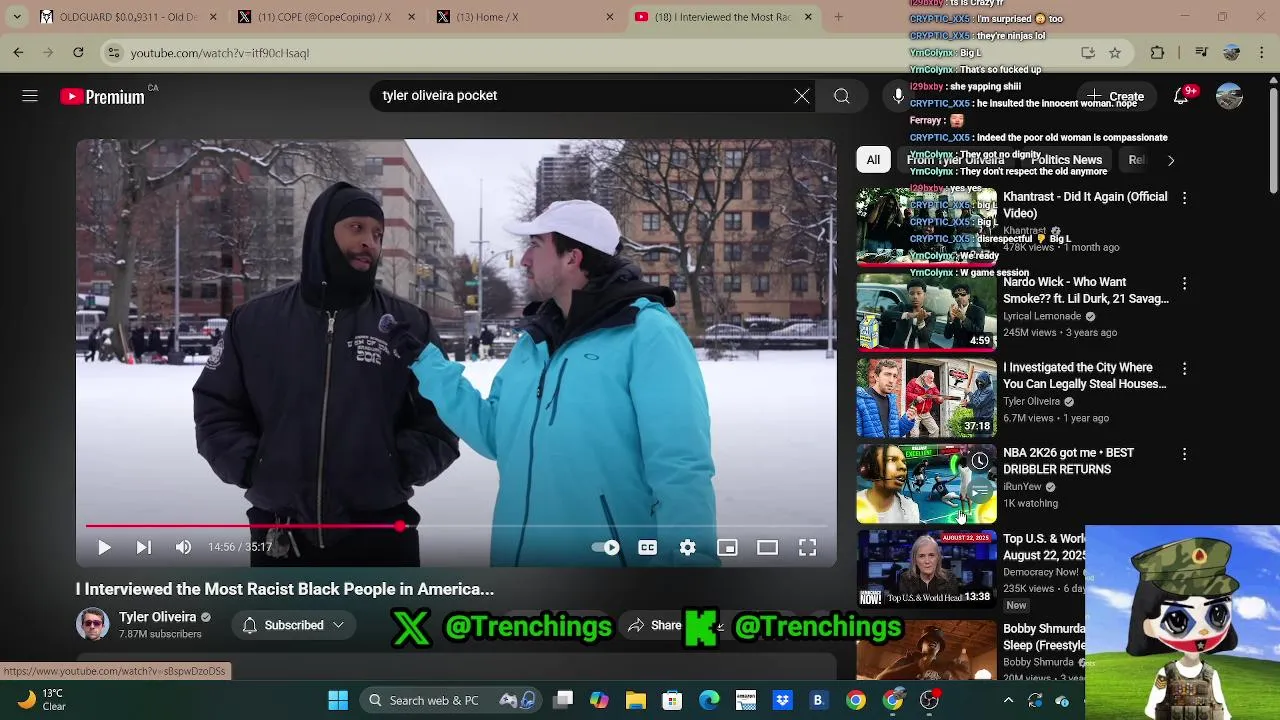
Task: Open Chrome tab search dropdown arrow
Action: click(16, 17)
